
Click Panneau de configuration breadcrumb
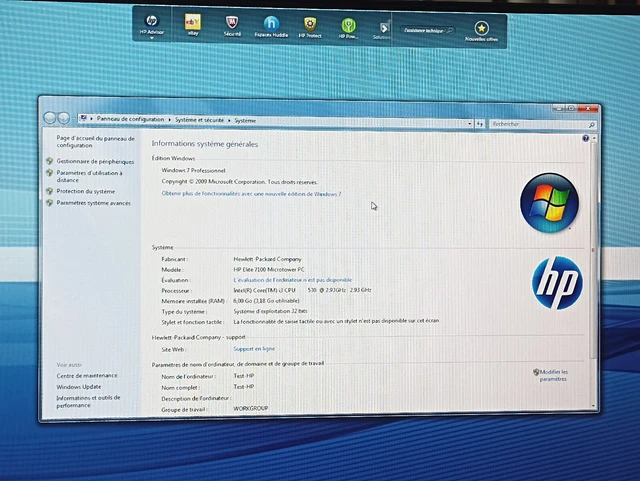click(x=130, y=119)
